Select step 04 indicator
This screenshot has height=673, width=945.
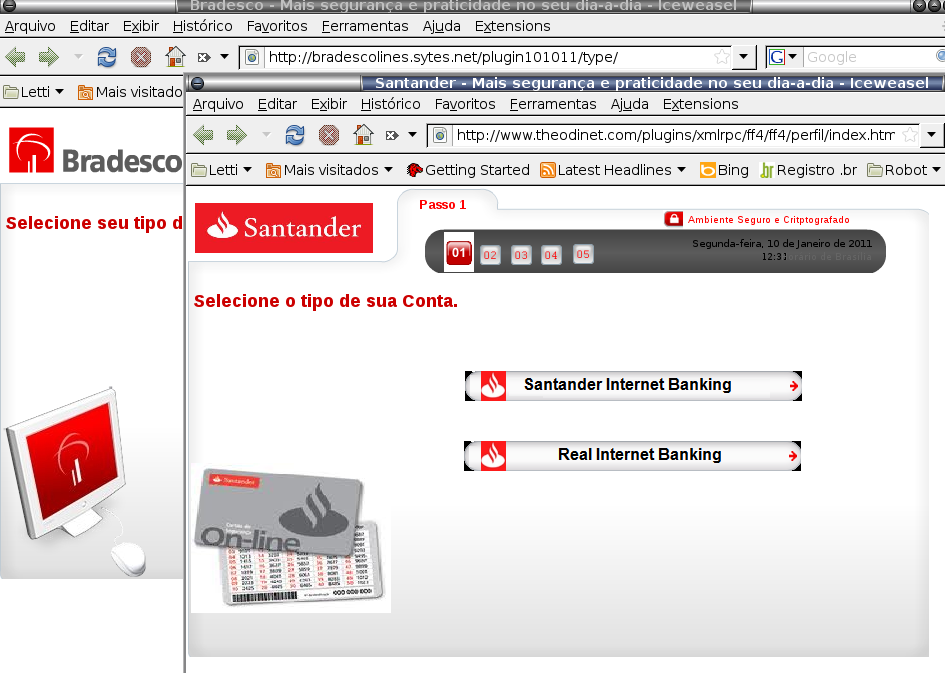coord(551,255)
